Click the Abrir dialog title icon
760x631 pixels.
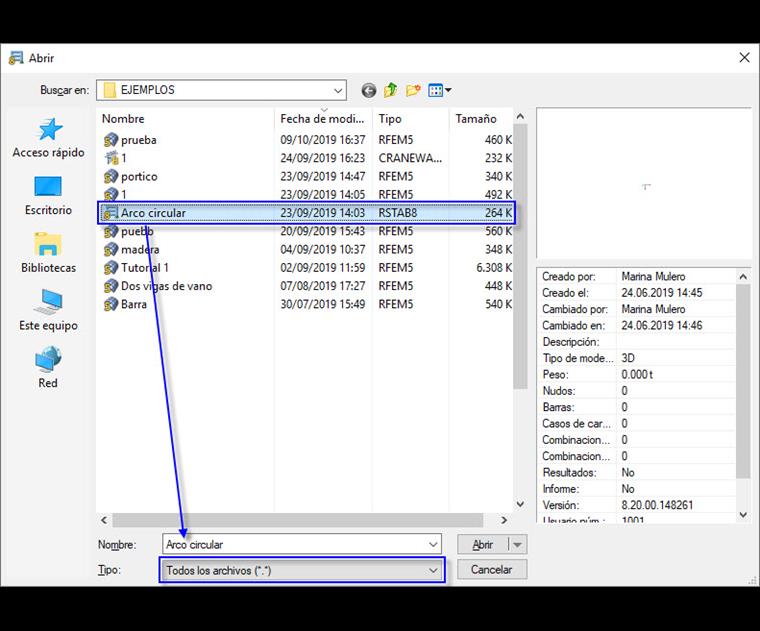pos(16,58)
